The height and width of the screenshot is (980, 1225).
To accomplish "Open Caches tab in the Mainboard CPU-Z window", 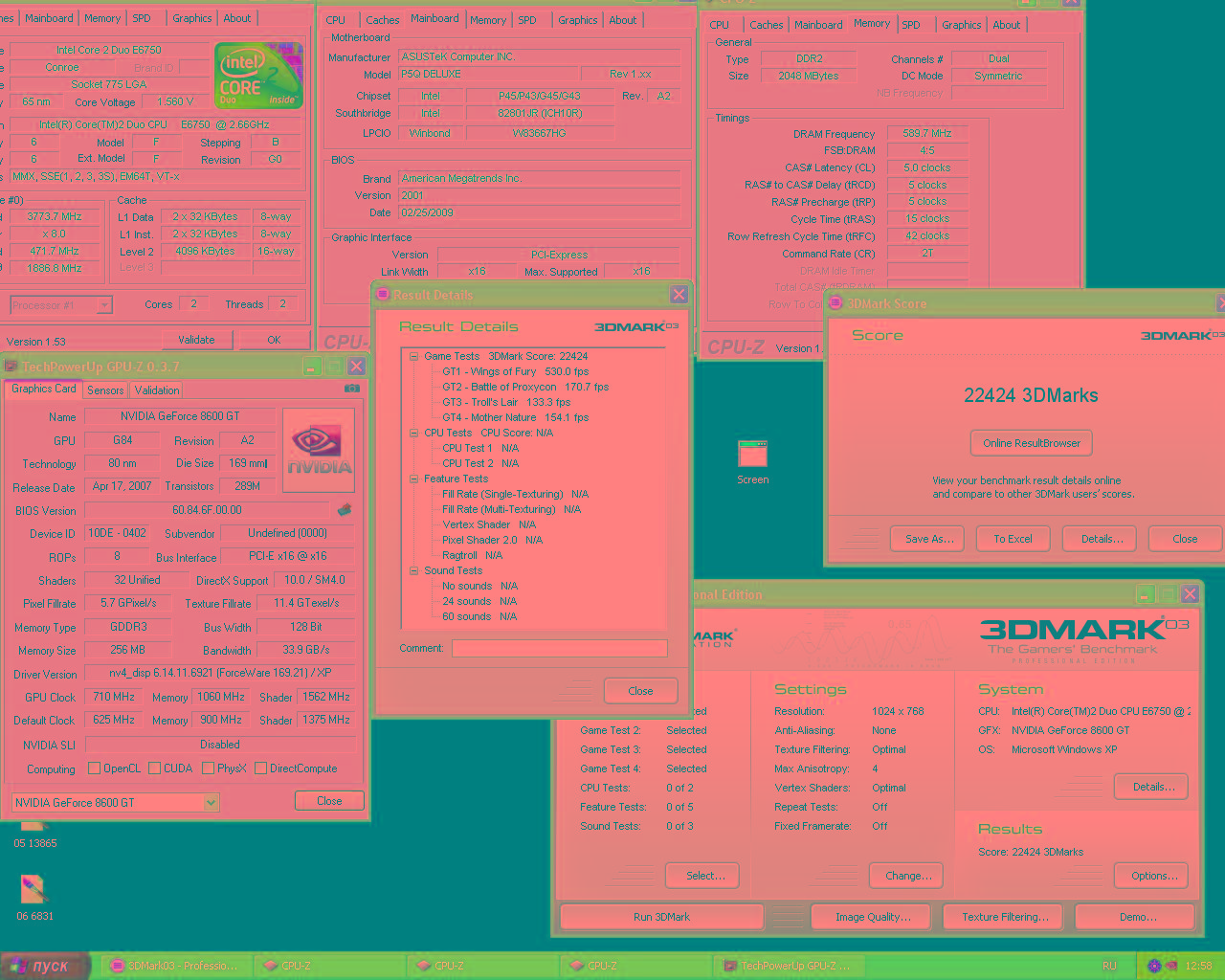I will pyautogui.click(x=383, y=20).
